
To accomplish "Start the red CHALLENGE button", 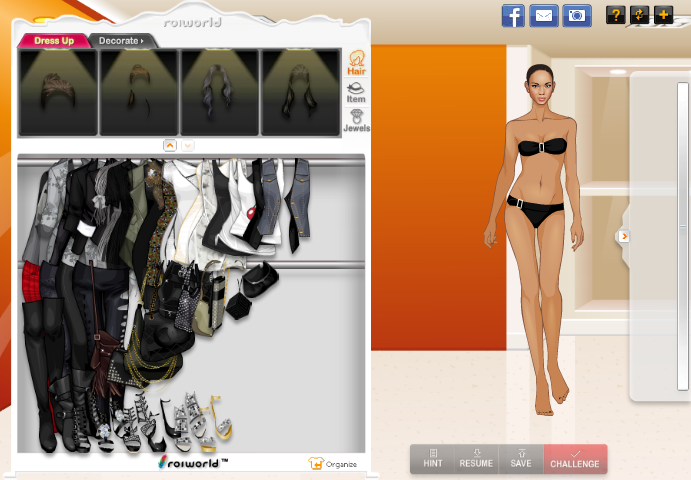I will 575,459.
